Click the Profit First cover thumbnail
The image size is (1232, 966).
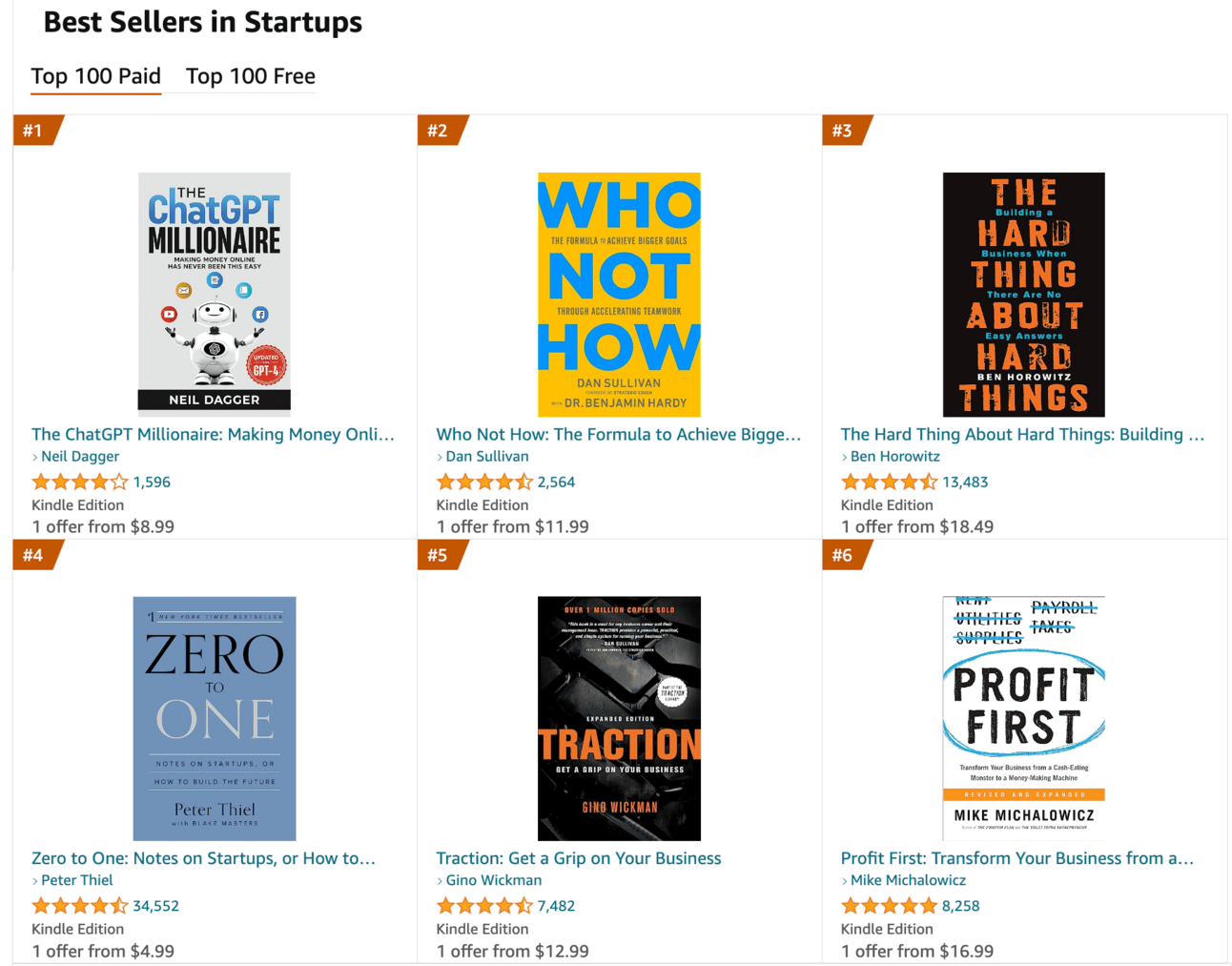click(x=1023, y=718)
